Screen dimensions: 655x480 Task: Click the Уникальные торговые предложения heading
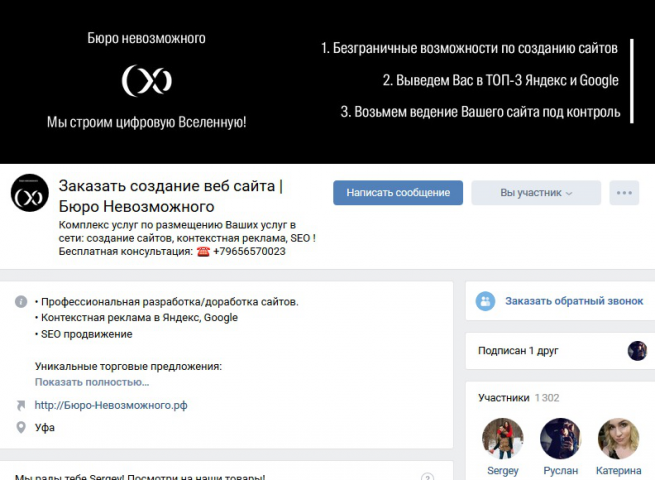tap(128, 366)
